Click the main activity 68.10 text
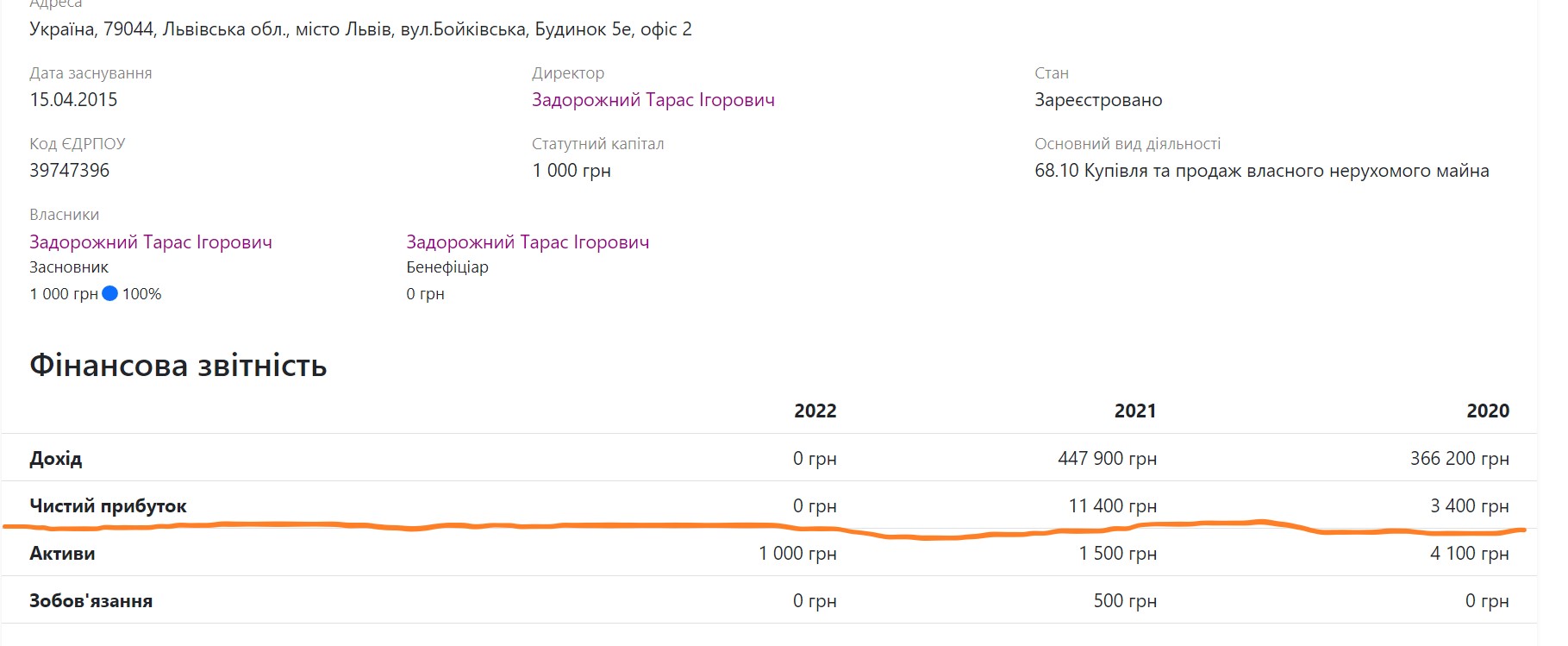The image size is (1568, 646). (1261, 171)
